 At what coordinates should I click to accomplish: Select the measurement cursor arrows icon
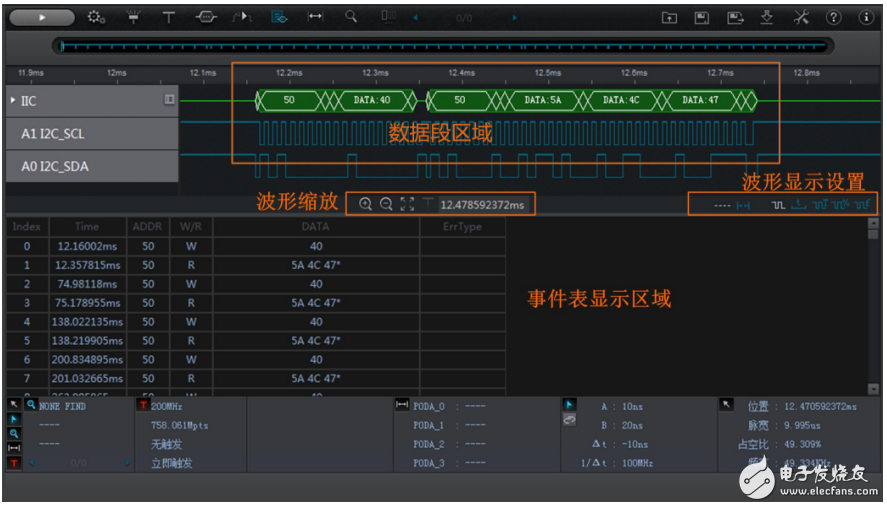coord(315,17)
